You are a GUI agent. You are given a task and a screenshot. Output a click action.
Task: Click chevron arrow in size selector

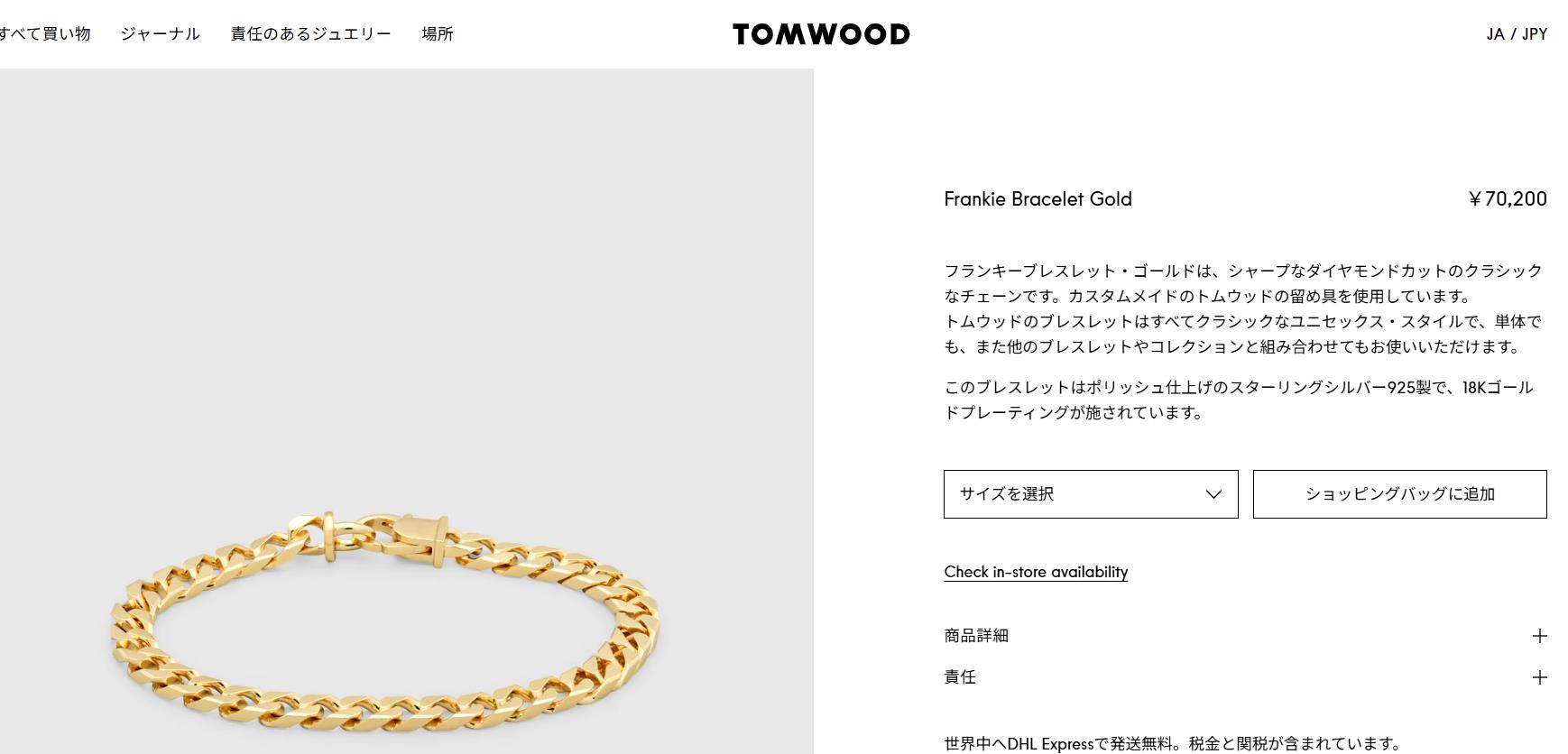[1213, 494]
